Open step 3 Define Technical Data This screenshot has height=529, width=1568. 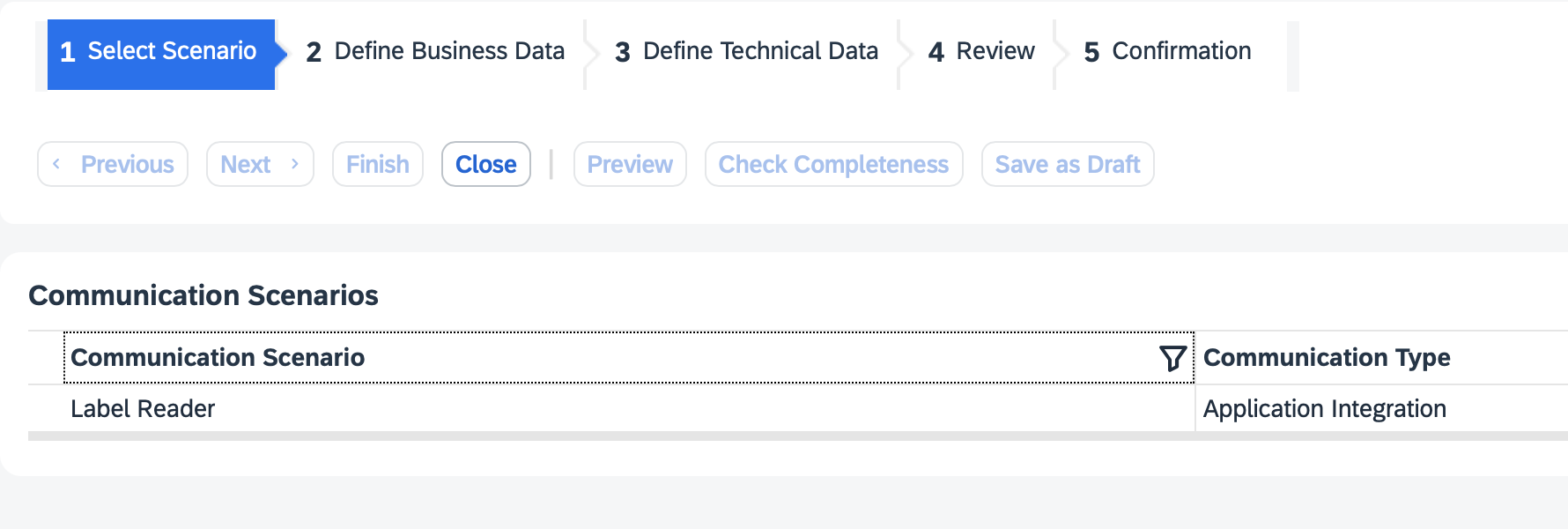746,52
